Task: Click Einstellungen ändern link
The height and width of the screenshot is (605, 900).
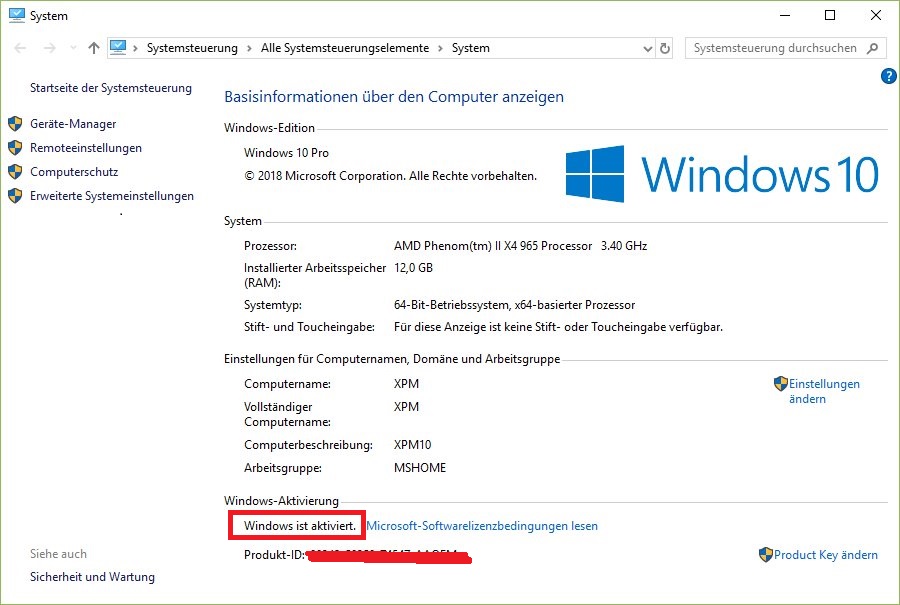Action: coord(824,391)
